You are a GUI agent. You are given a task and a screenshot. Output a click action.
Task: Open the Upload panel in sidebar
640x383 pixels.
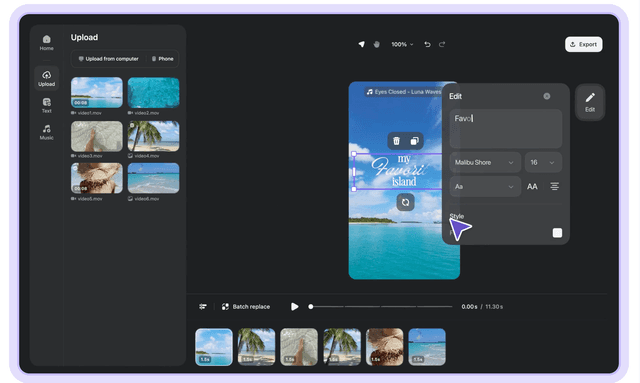[x=47, y=78]
